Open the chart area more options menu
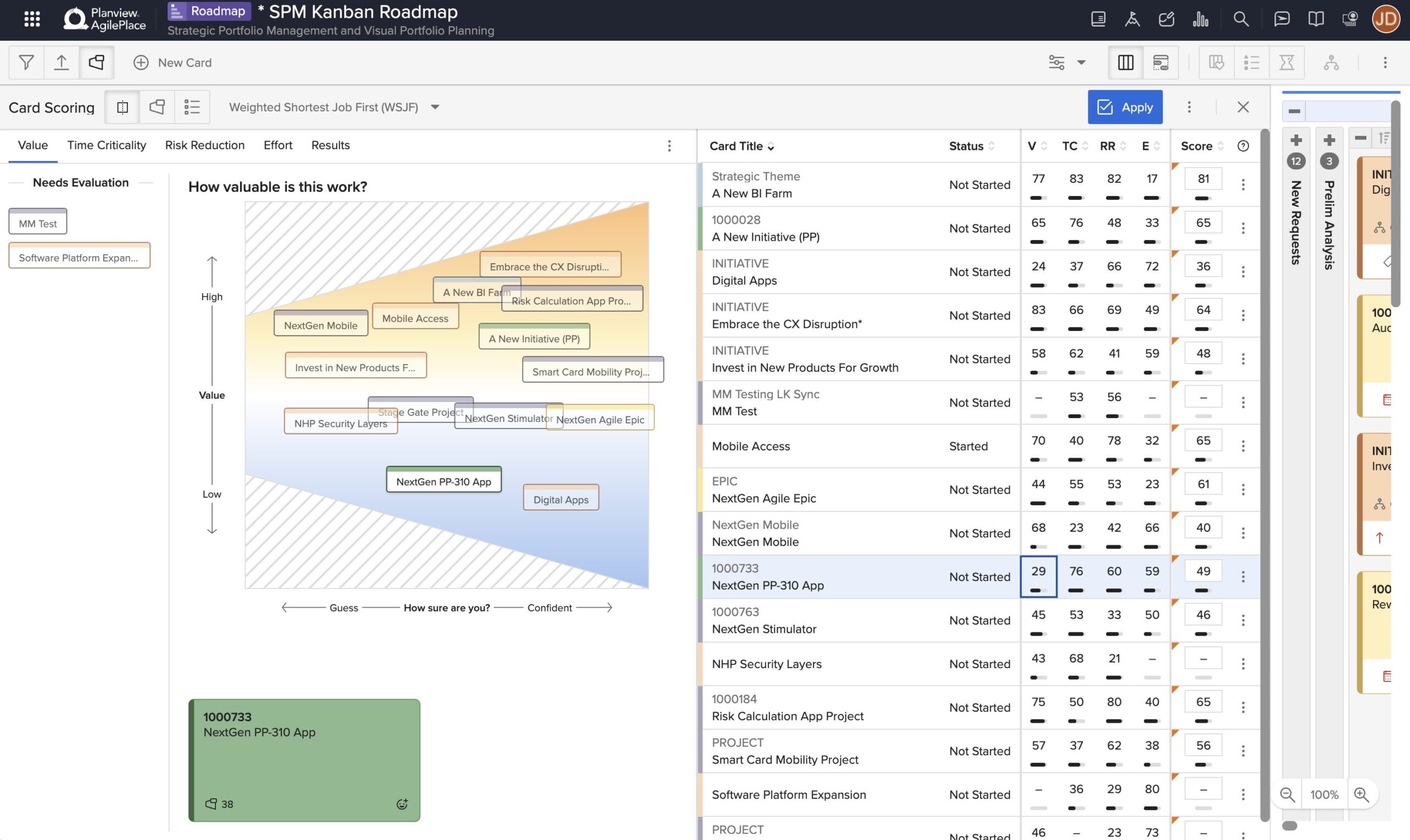Viewport: 1410px width, 840px height. click(669, 145)
